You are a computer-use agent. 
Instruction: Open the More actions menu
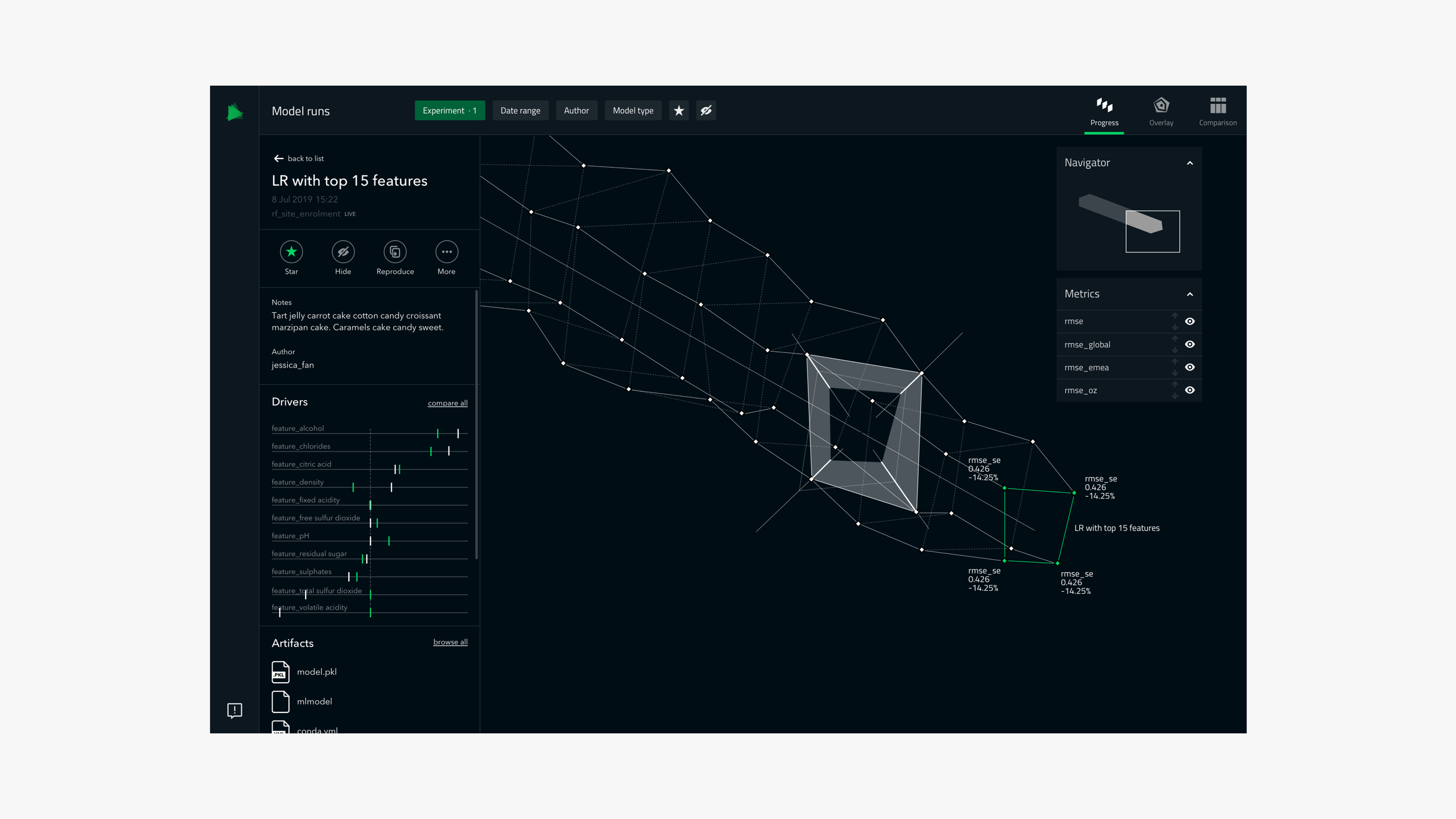click(446, 252)
